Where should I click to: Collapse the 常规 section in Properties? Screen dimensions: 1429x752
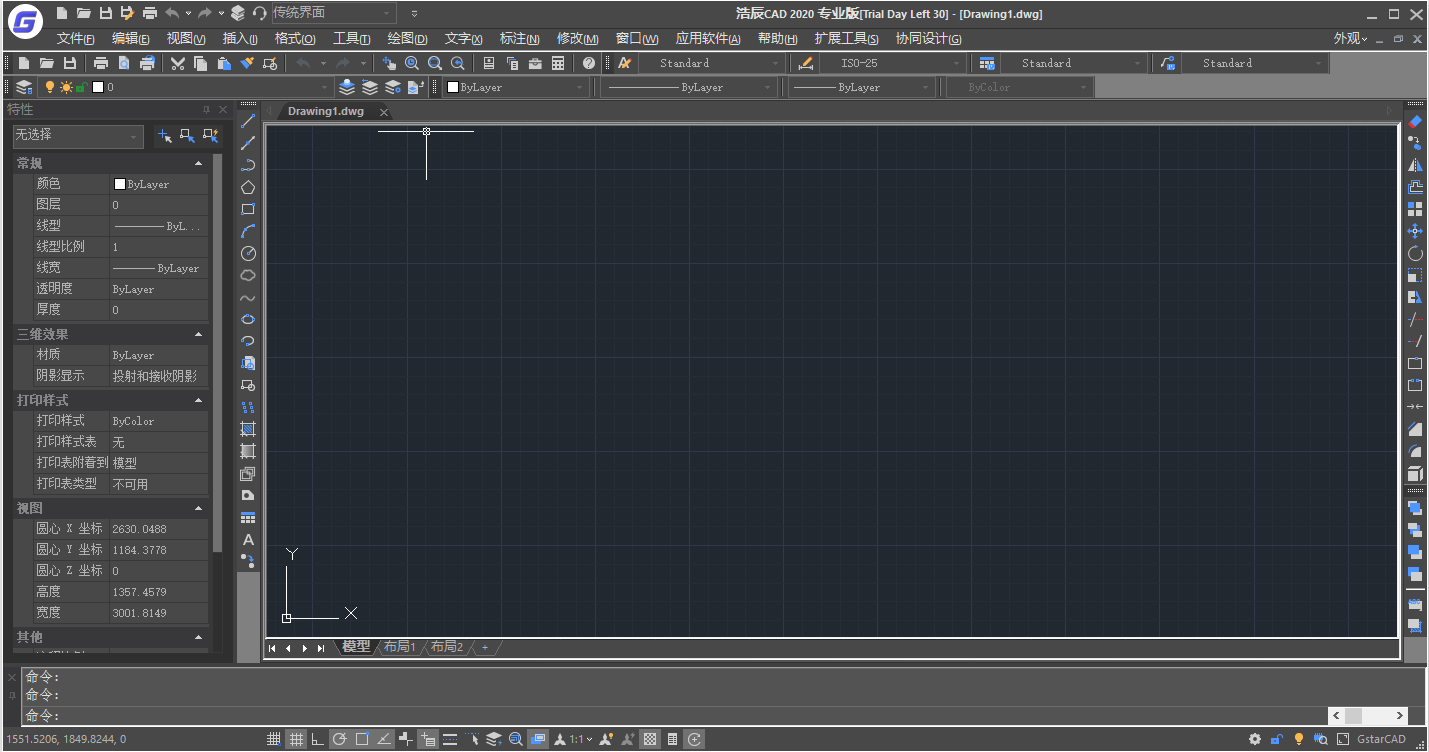tap(198, 163)
